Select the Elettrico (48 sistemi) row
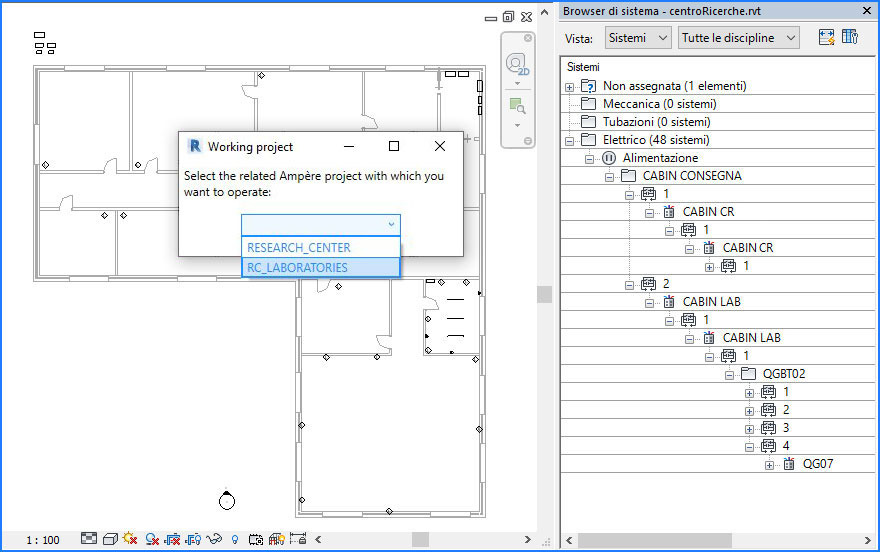880x552 pixels. [x=718, y=140]
